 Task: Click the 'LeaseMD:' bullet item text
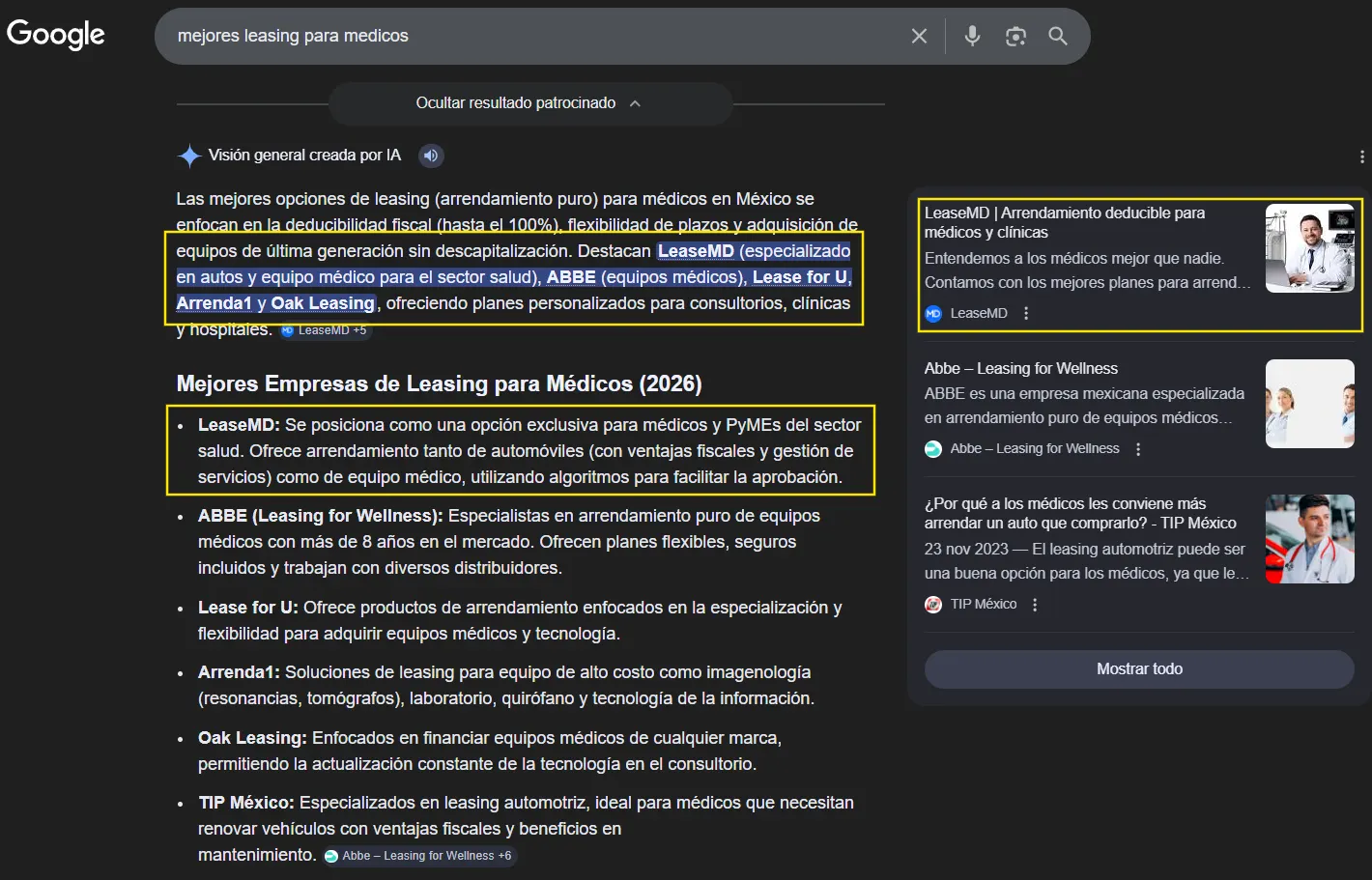click(529, 451)
